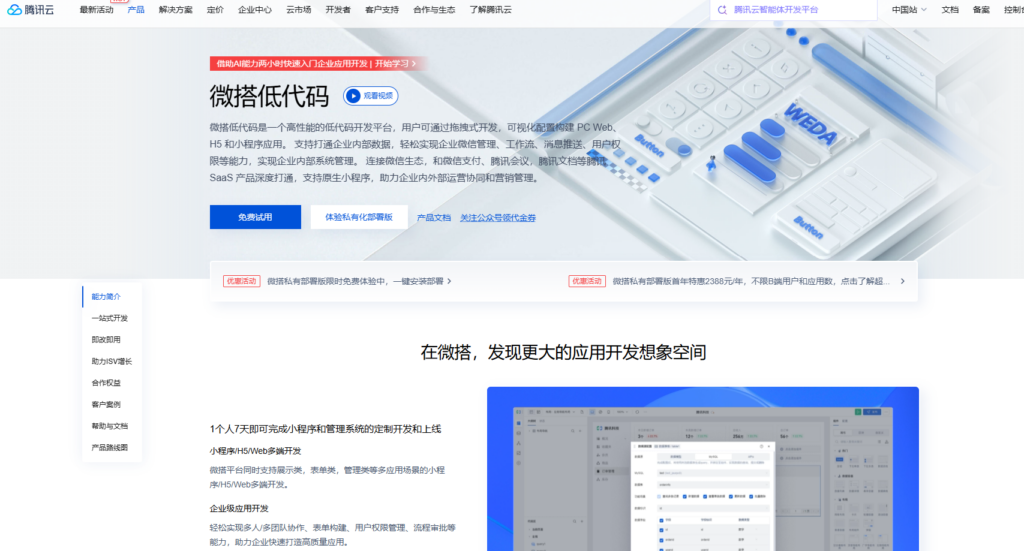Click the search magnifier icon

[722, 9]
